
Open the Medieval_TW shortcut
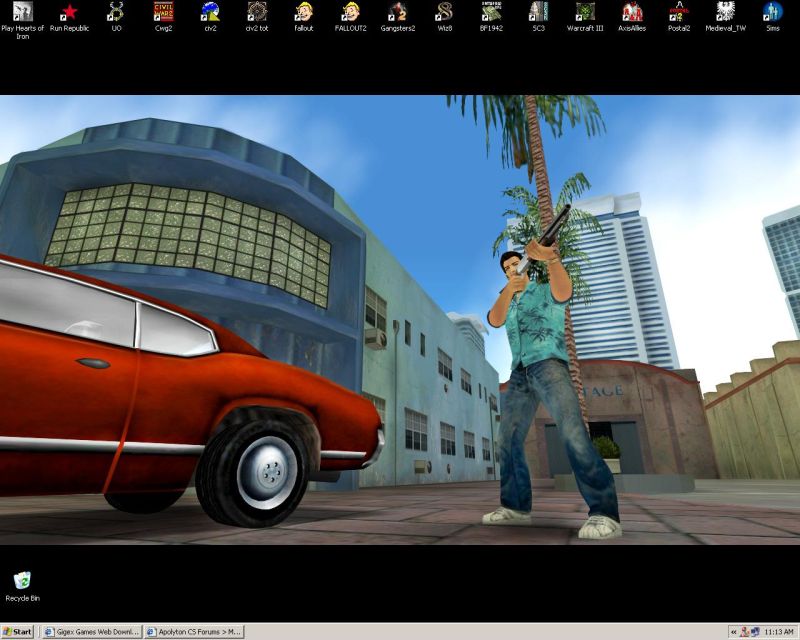click(x=726, y=13)
